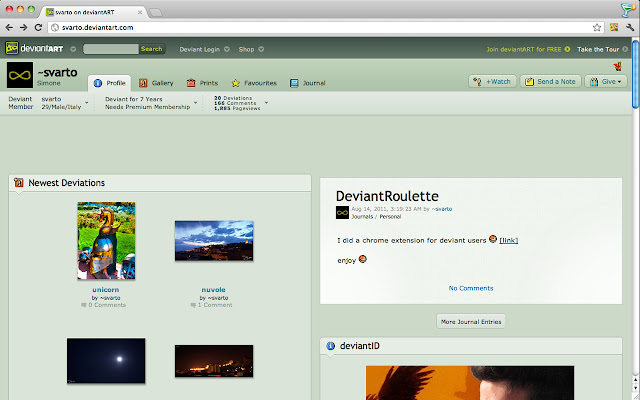640x400 pixels.
Task: Click the +Watch button
Action: click(x=492, y=81)
